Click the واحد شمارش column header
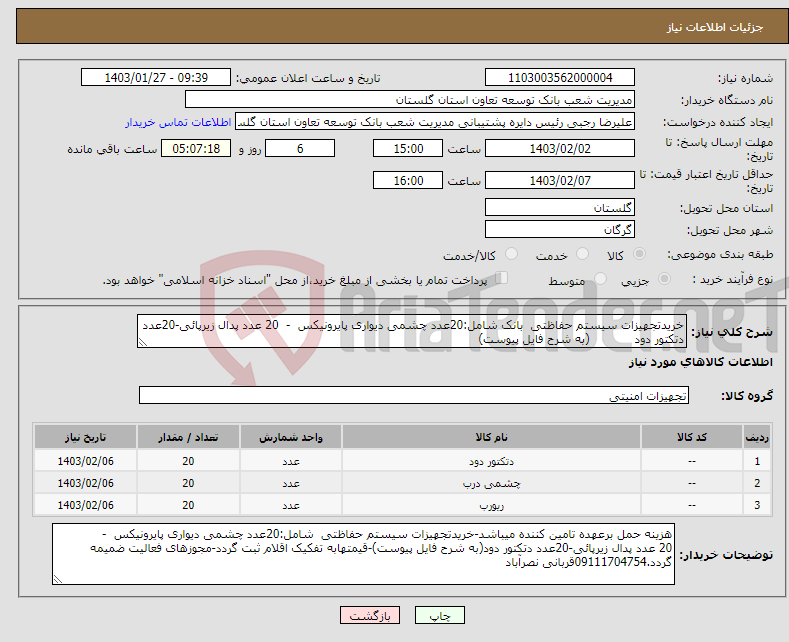This screenshot has width=789, height=642. [291, 437]
